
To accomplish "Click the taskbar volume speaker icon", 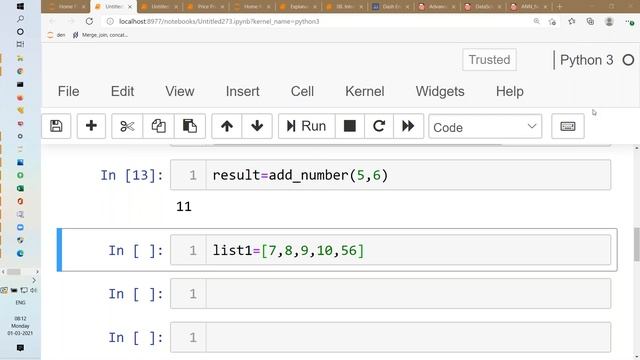I will point(33,291).
